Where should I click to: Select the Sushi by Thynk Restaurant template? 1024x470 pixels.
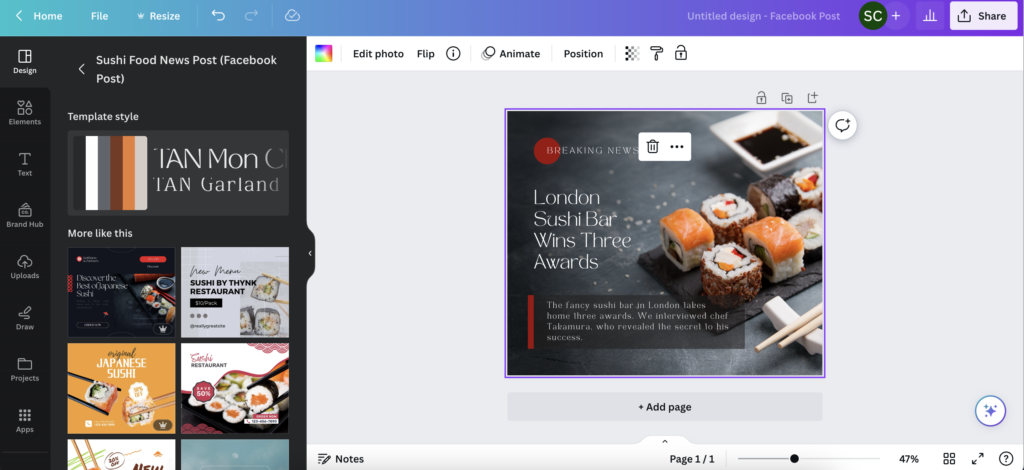[234, 292]
